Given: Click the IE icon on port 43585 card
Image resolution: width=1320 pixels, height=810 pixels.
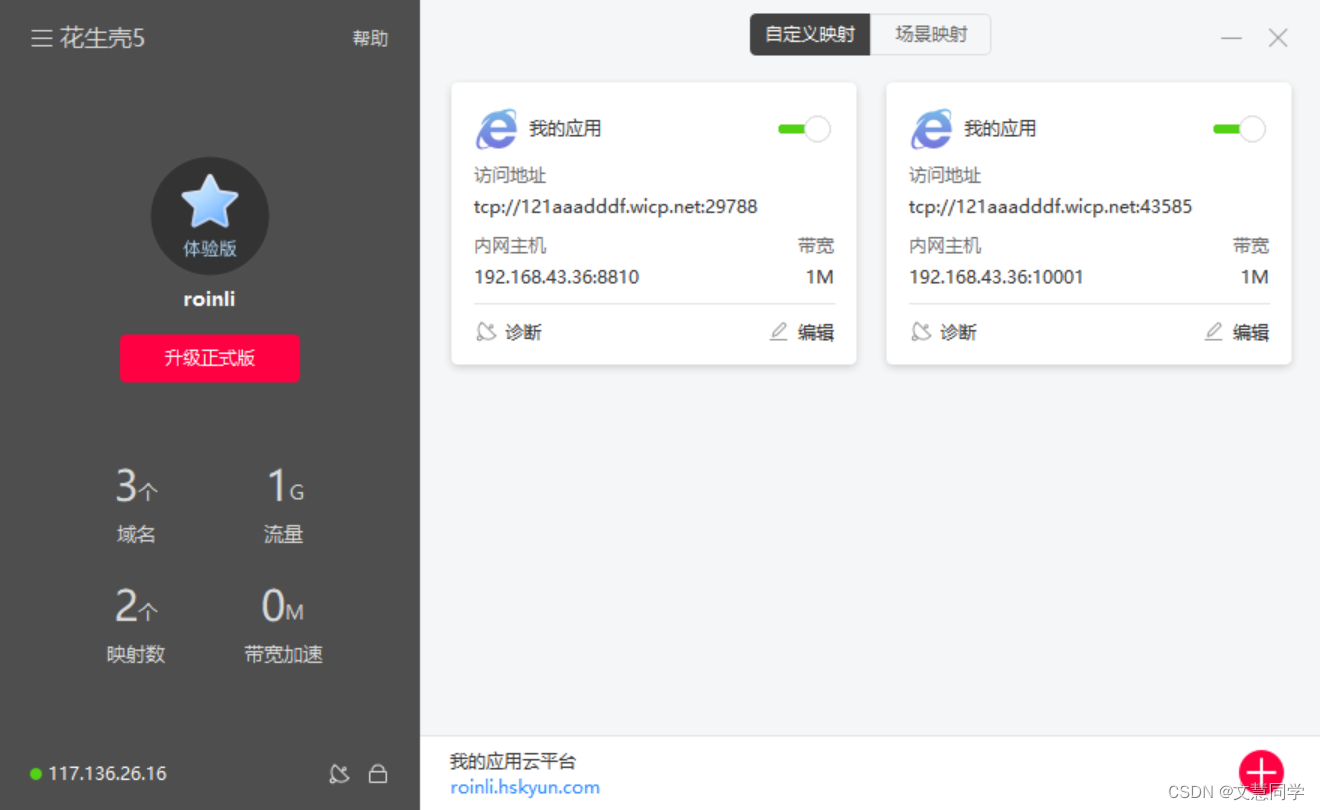Looking at the screenshot, I should click(931, 129).
